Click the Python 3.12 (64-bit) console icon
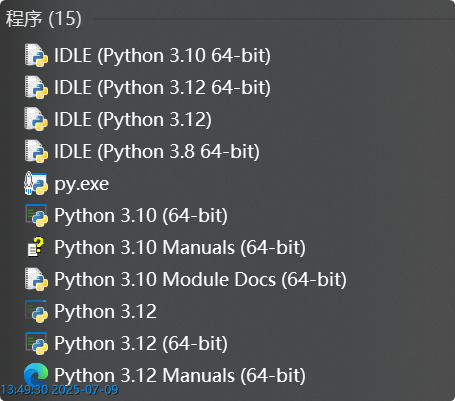This screenshot has width=455, height=401. (x=36, y=343)
